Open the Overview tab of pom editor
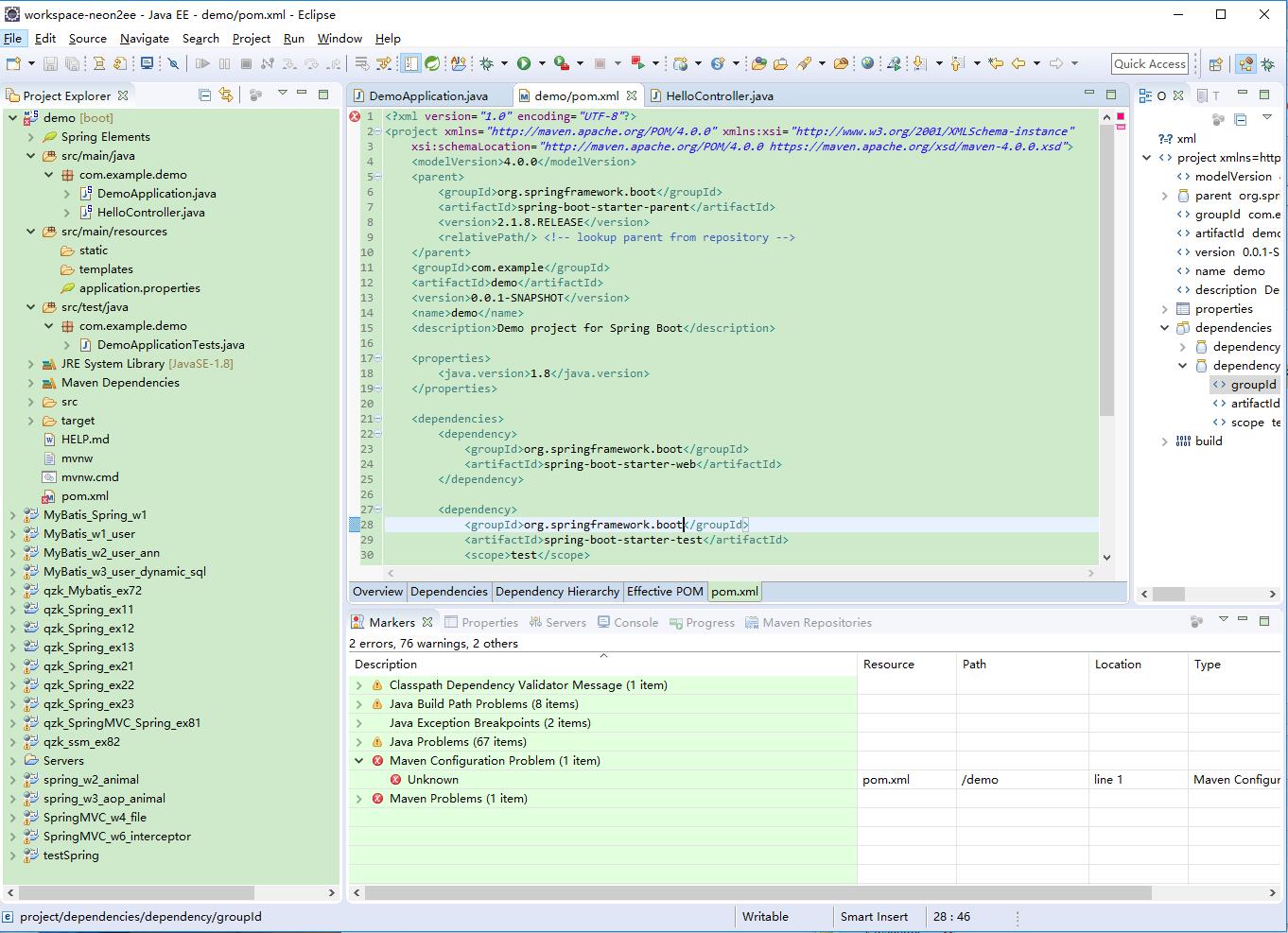The height and width of the screenshot is (933, 1288). pyautogui.click(x=377, y=592)
